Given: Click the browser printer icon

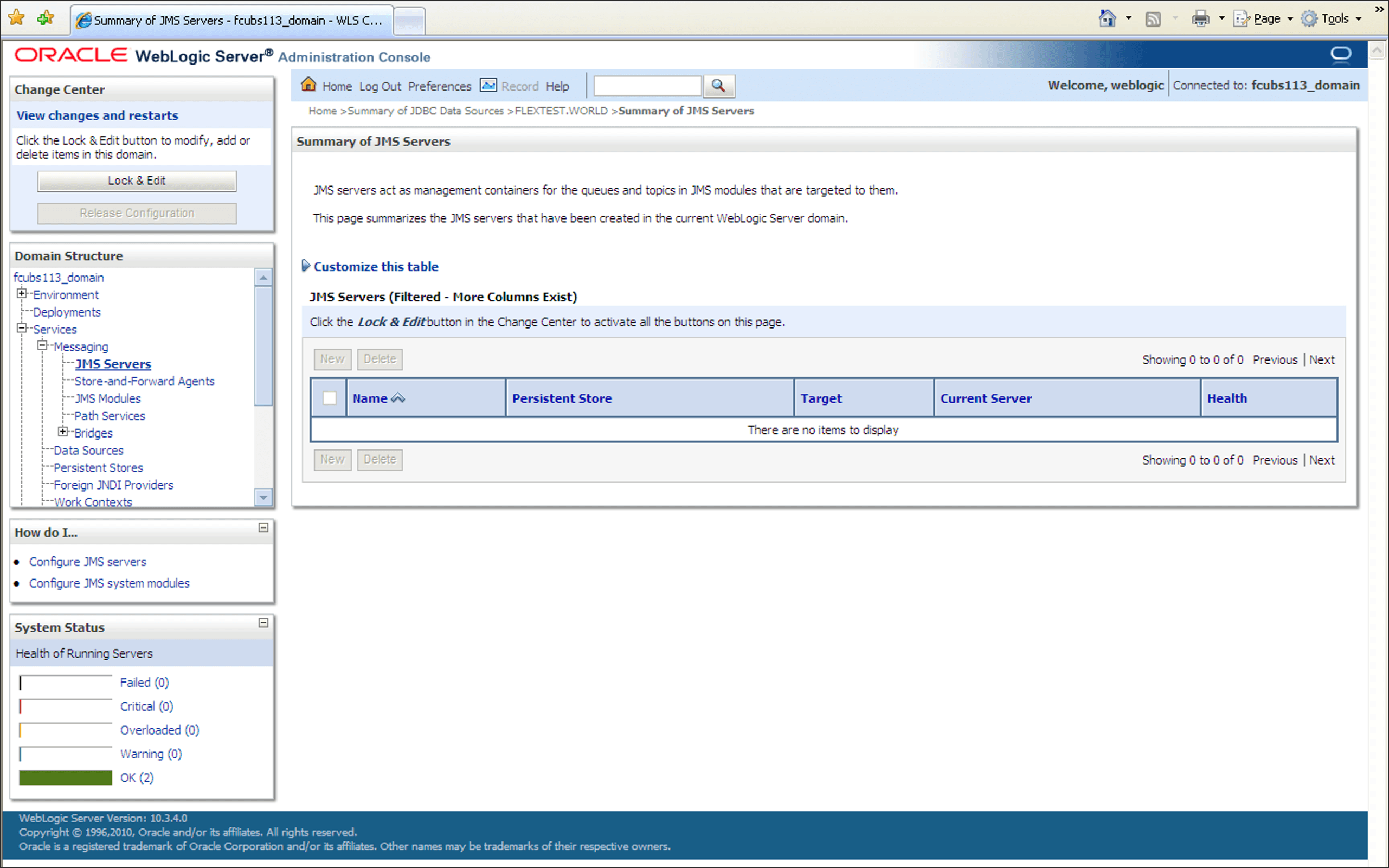Looking at the screenshot, I should coord(1200,19).
